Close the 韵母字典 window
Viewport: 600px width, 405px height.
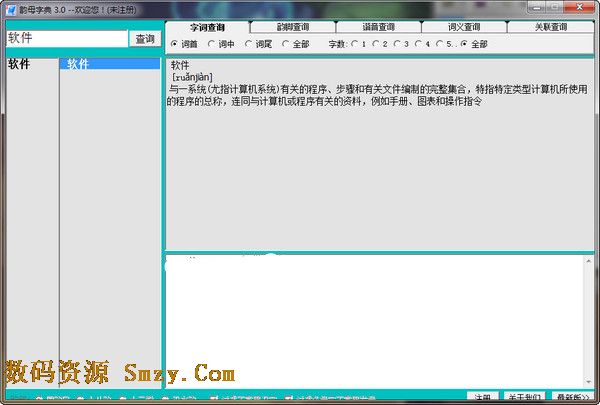click(x=579, y=7)
